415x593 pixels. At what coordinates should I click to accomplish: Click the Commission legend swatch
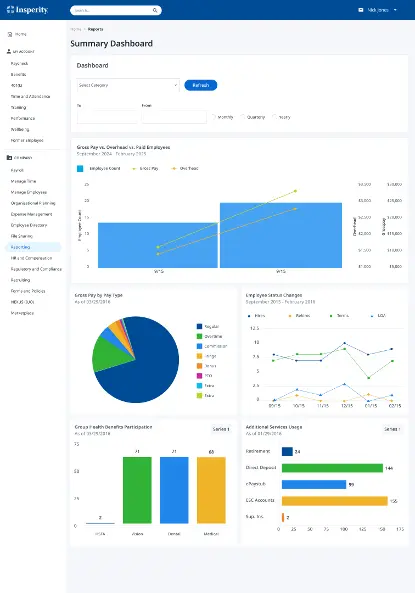pyautogui.click(x=199, y=346)
